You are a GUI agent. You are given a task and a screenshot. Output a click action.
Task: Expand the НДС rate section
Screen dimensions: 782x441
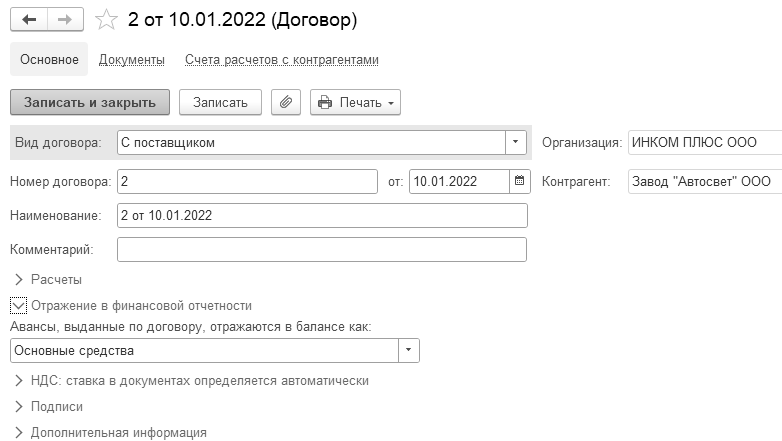click(20, 381)
